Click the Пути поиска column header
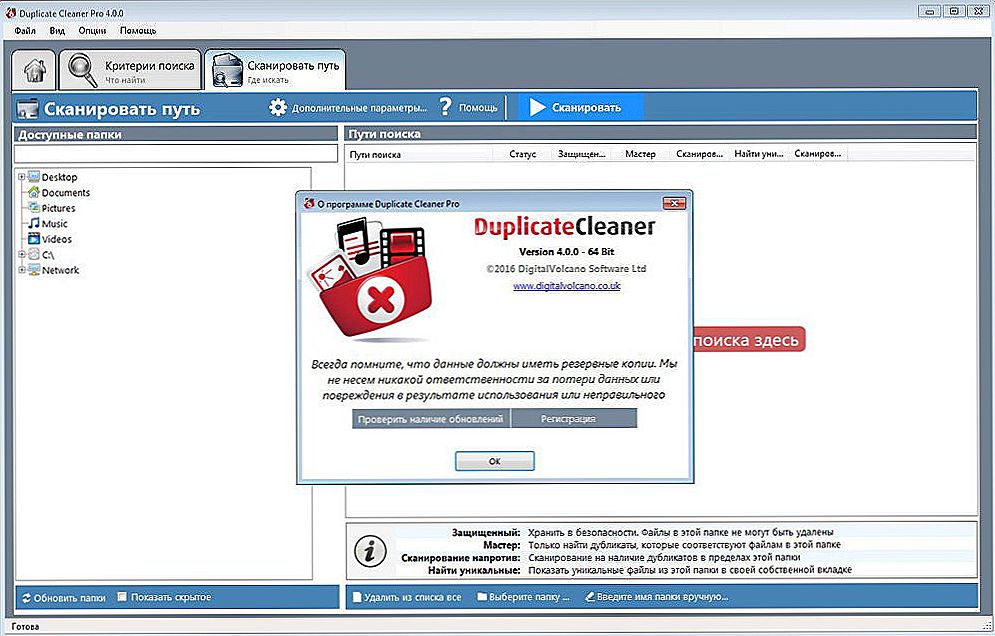Viewport: 995px width, 636px height. [419, 154]
